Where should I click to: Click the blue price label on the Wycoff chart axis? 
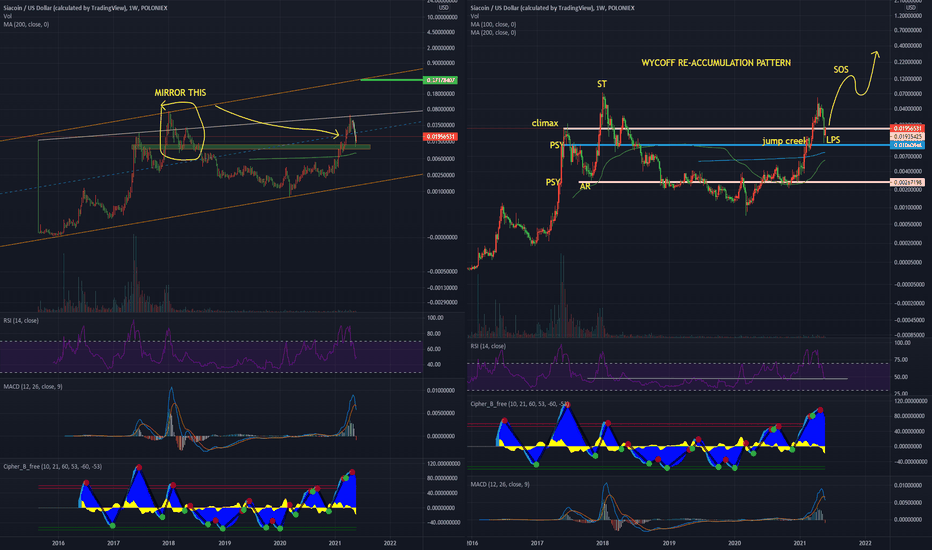907,145
